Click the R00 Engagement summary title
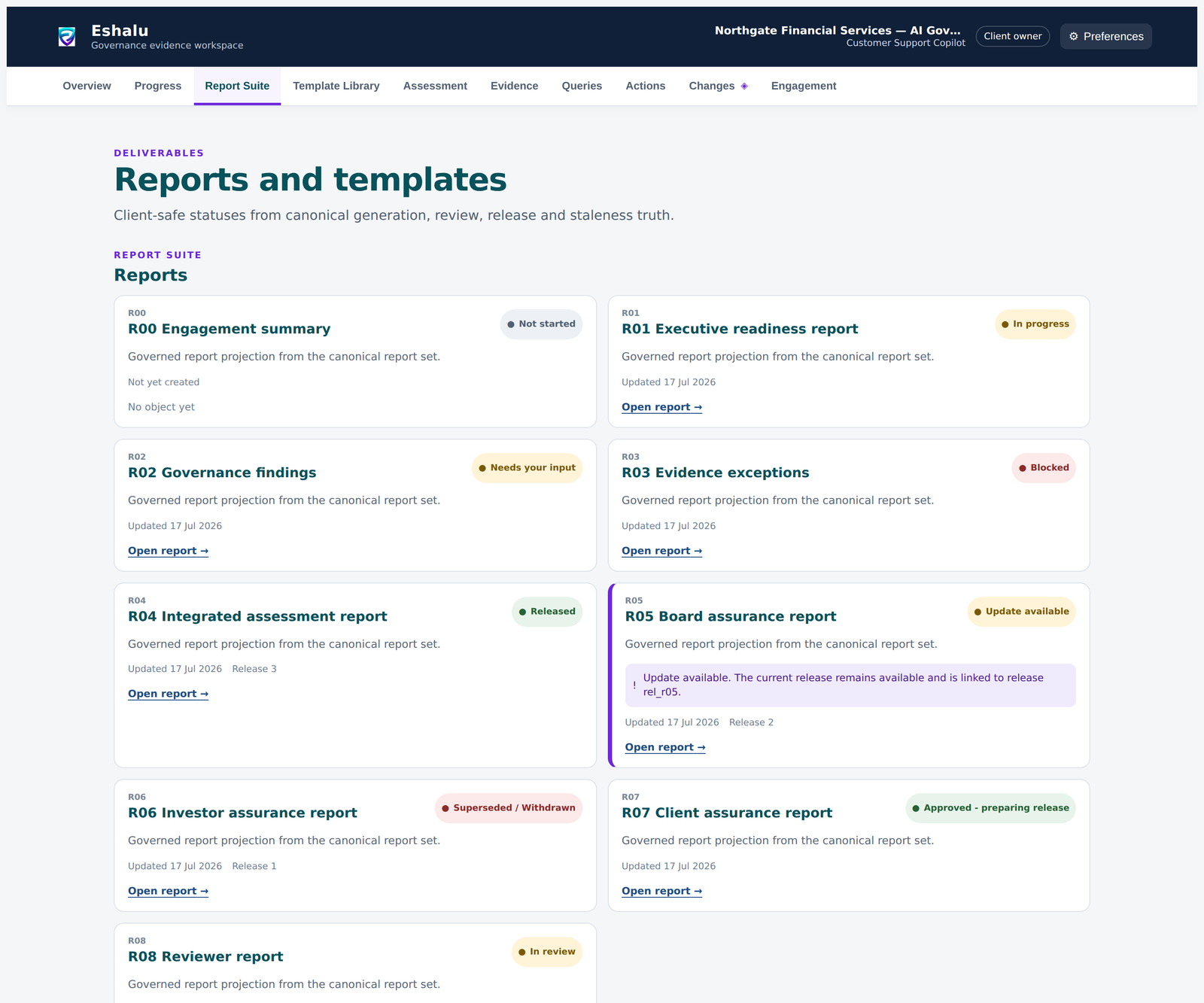The width and height of the screenshot is (1204, 1003). 229,329
